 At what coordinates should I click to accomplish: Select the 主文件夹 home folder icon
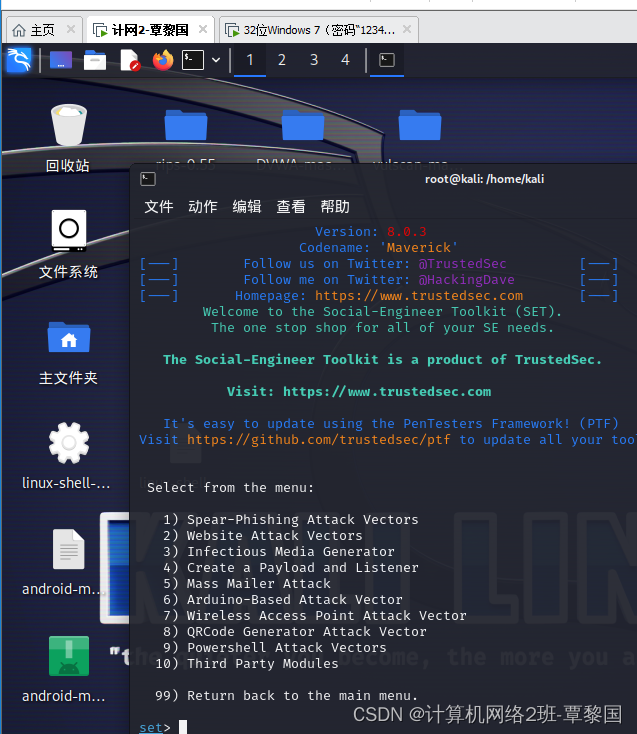tap(68, 352)
